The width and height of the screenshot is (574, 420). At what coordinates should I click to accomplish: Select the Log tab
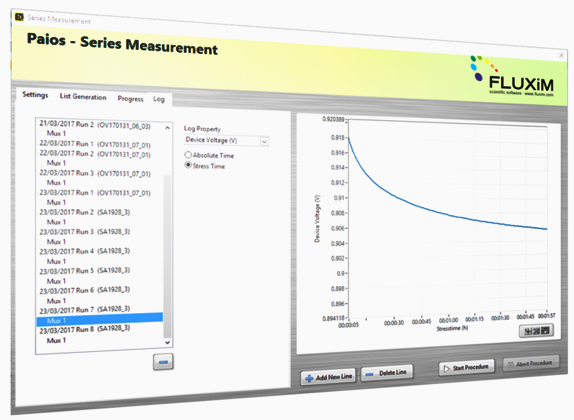pos(159,99)
